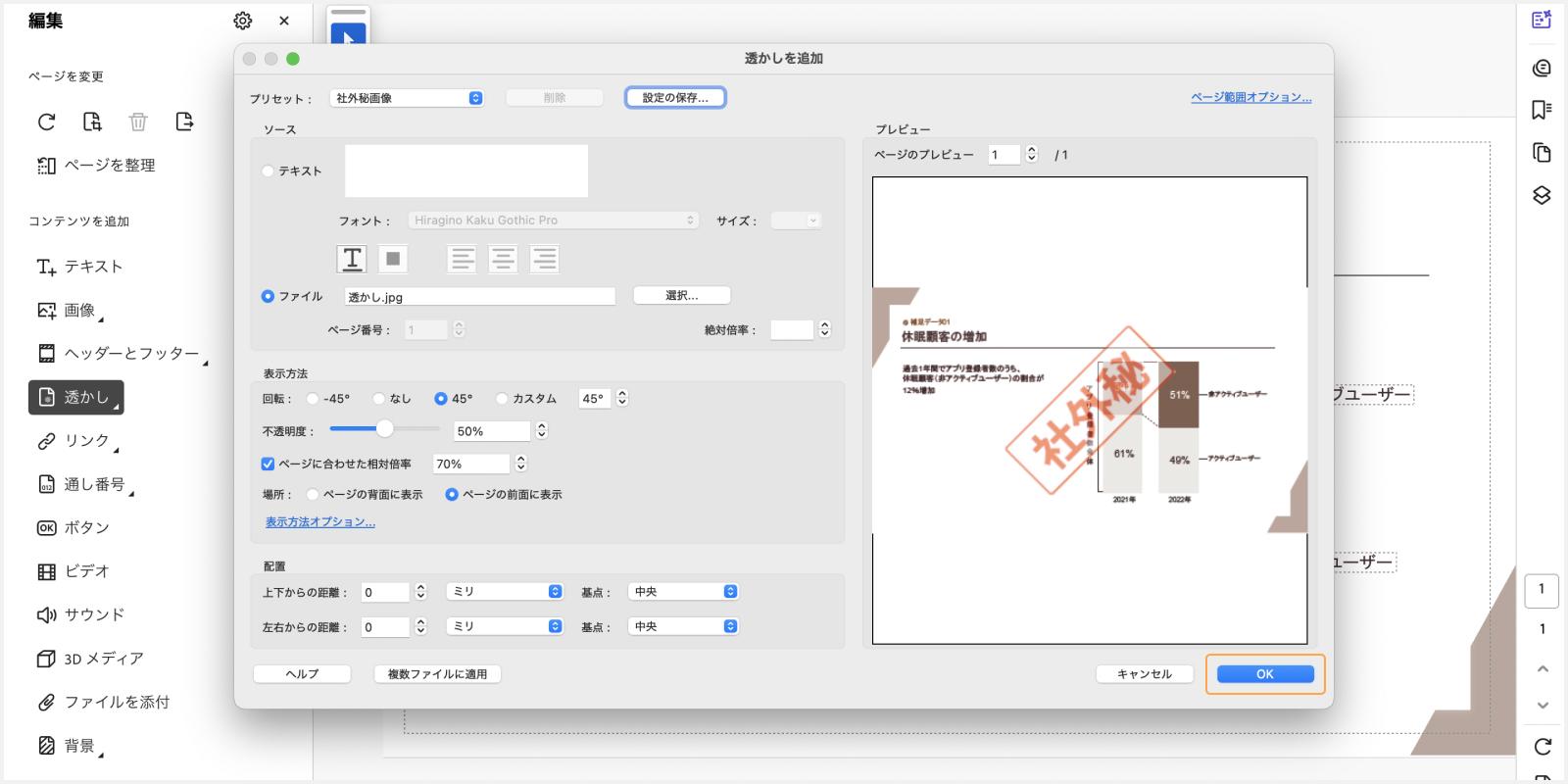This screenshot has height=784, width=1568.
Task: Open ヘッダーとフッター menu
Action: click(122, 354)
